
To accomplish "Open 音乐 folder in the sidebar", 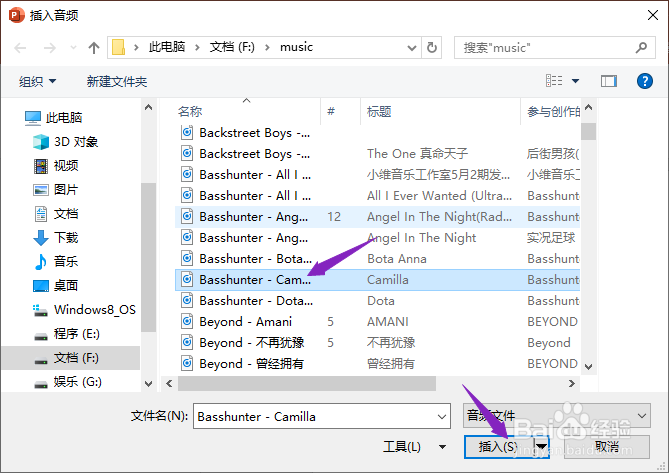I will (x=56, y=261).
